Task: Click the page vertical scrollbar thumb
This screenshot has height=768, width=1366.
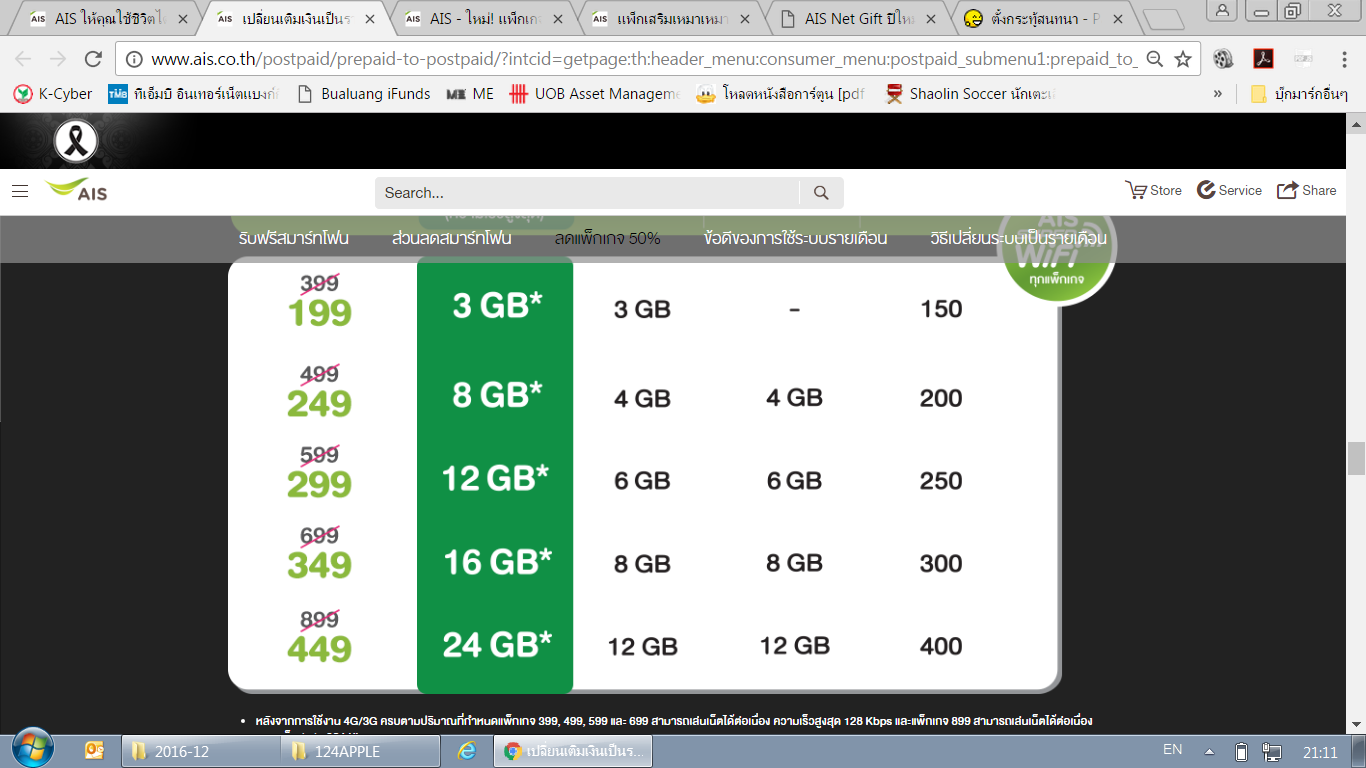Action: 1357,459
